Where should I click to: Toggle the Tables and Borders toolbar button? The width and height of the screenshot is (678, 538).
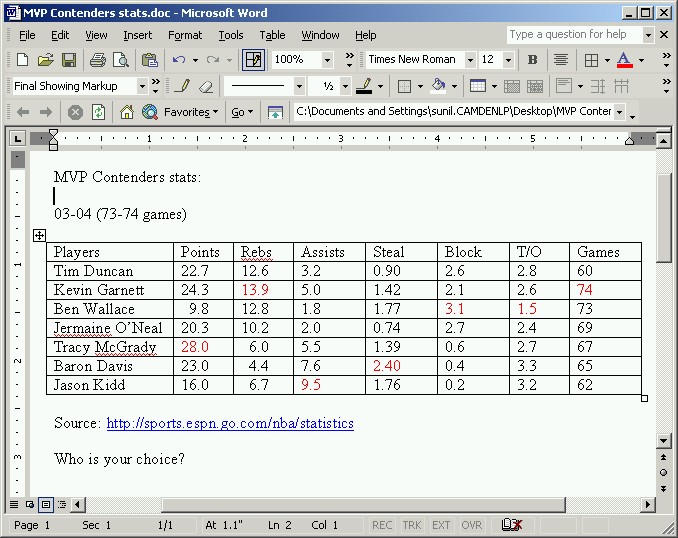coord(254,60)
